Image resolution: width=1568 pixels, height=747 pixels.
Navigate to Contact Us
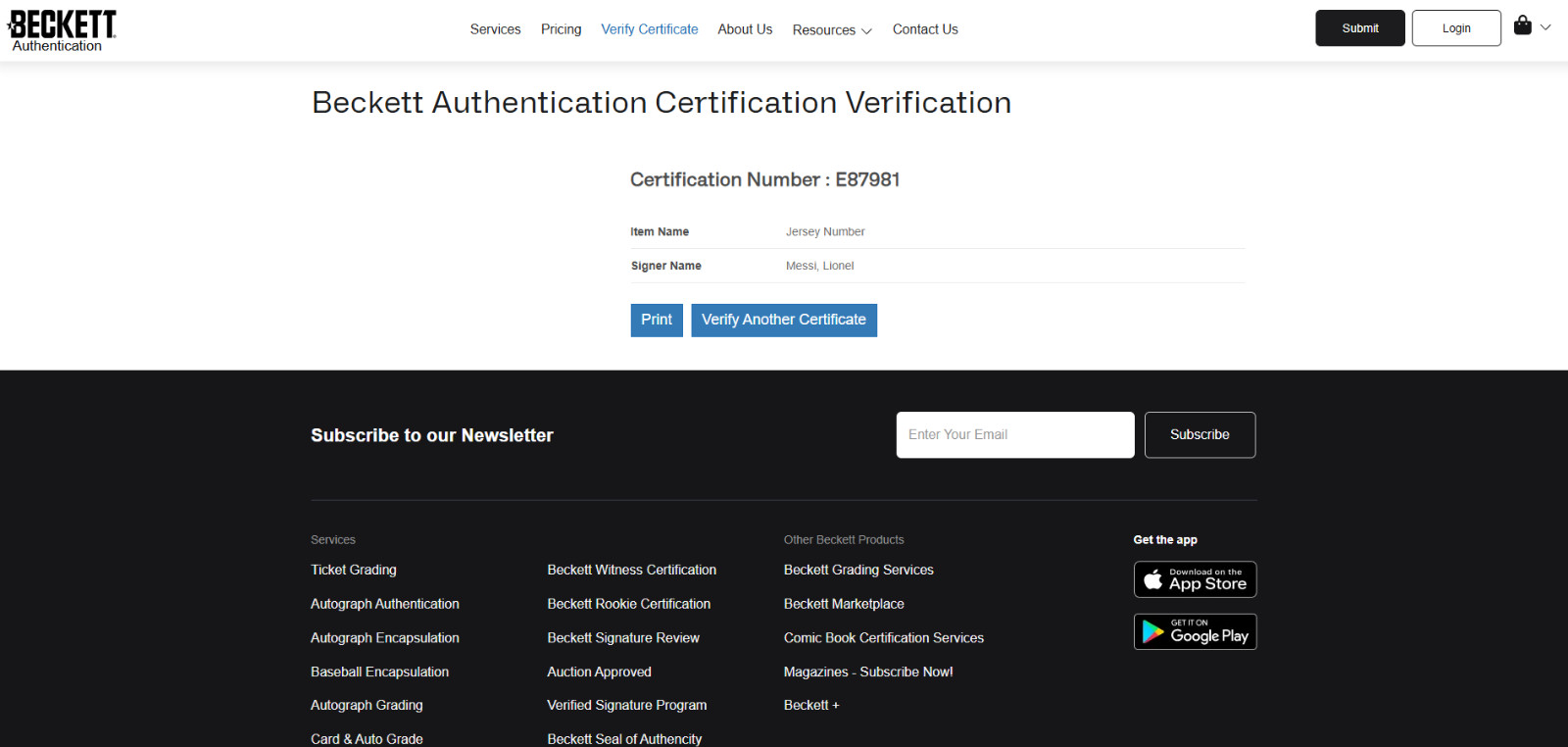point(925,29)
